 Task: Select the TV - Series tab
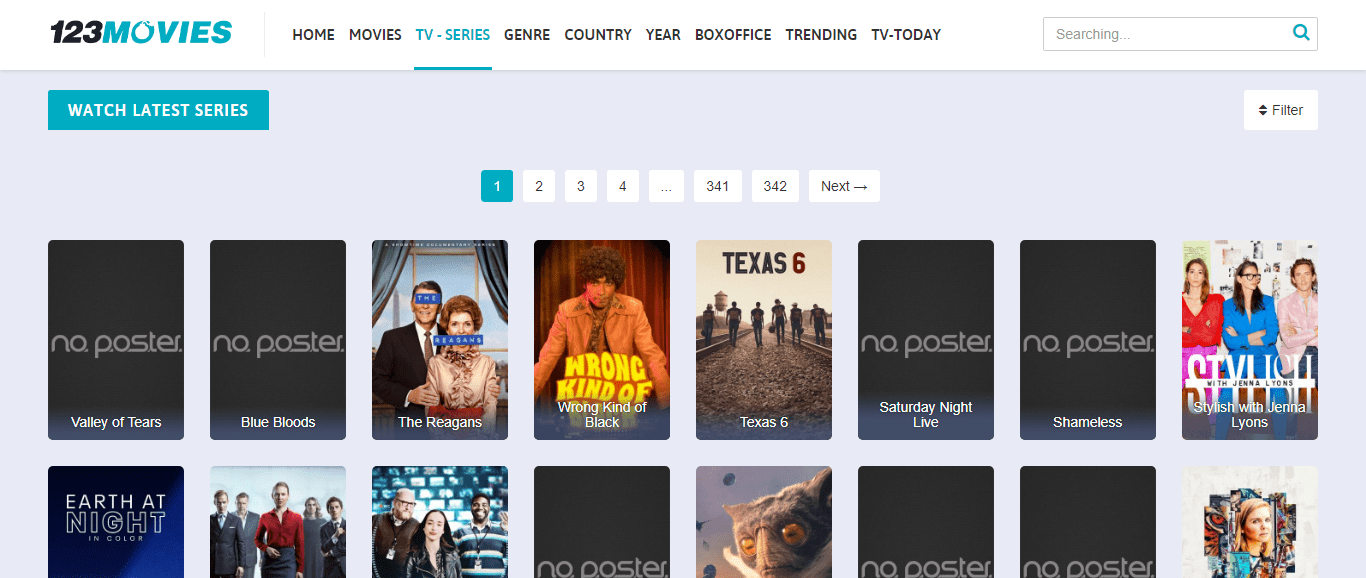[453, 34]
